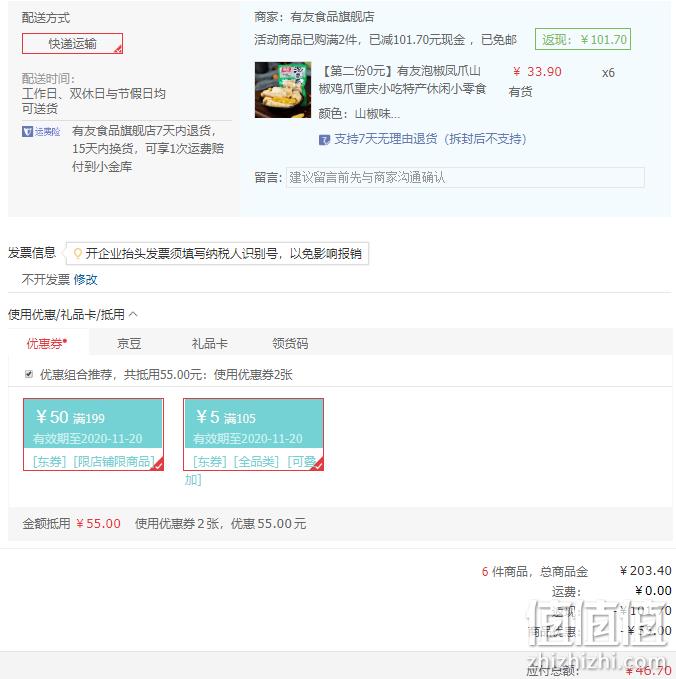Click the x6 quantity text
Image resolution: width=676 pixels, height=679 pixels.
coord(608,73)
